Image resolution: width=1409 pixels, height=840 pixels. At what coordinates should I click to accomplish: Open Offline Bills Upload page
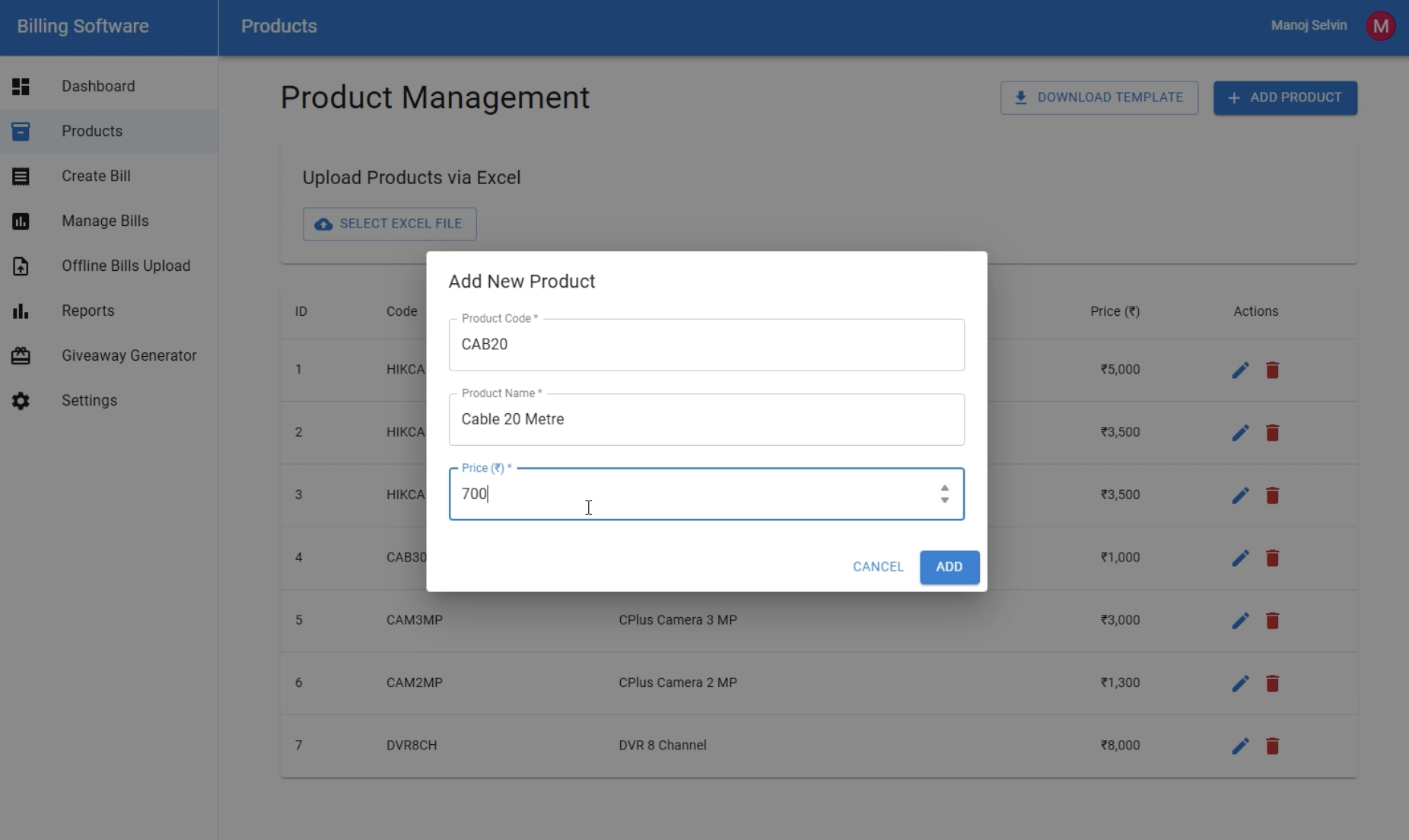125,266
